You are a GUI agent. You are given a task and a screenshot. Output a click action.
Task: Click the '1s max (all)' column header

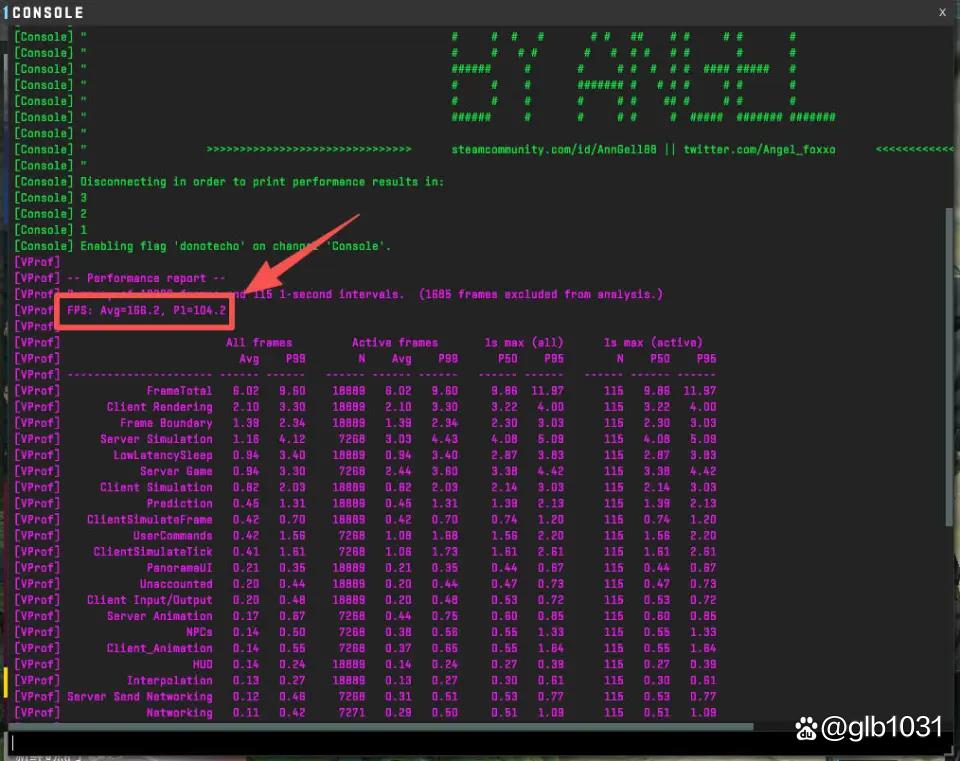pyautogui.click(x=523, y=342)
